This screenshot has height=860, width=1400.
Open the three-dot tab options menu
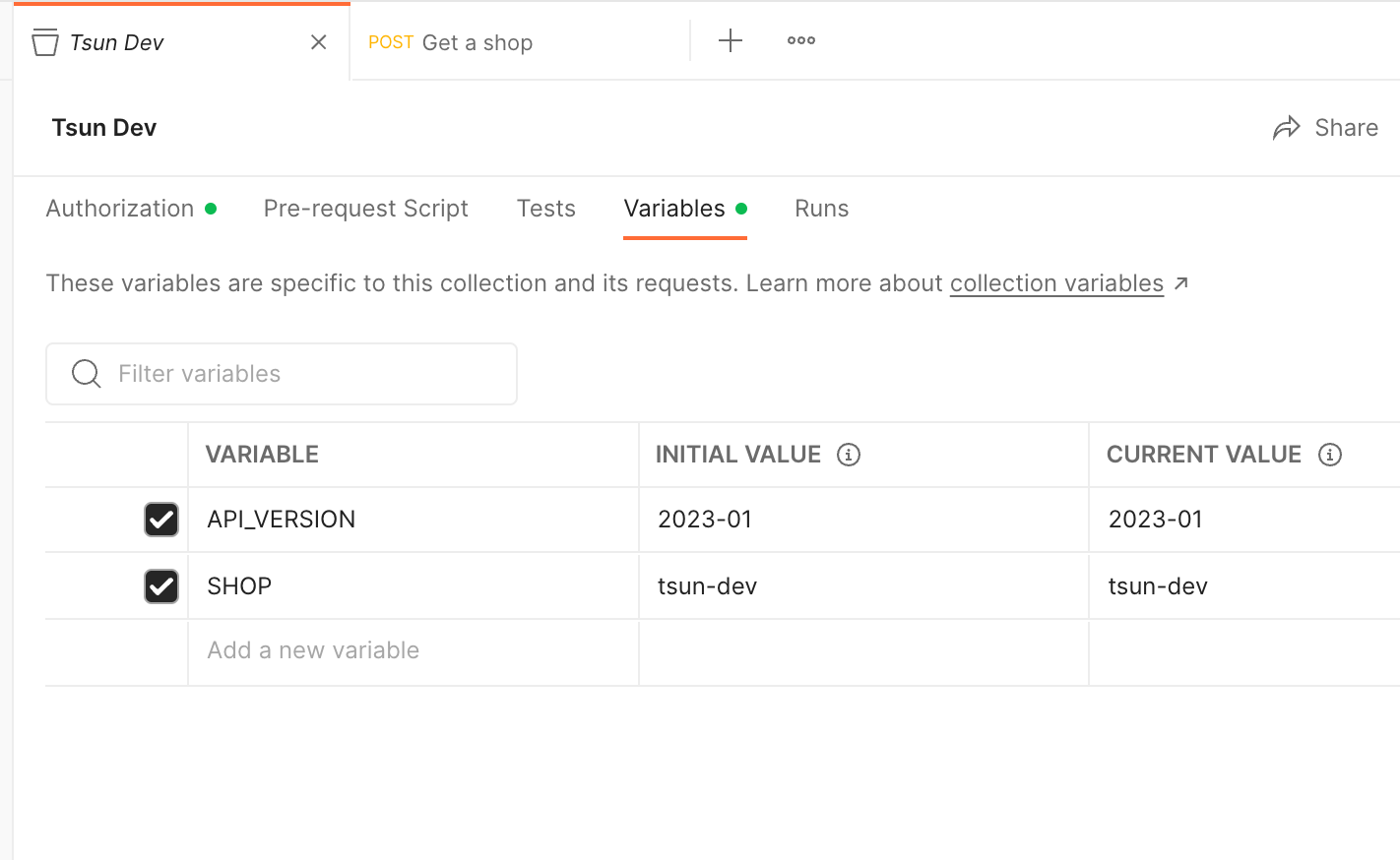pyautogui.click(x=801, y=40)
